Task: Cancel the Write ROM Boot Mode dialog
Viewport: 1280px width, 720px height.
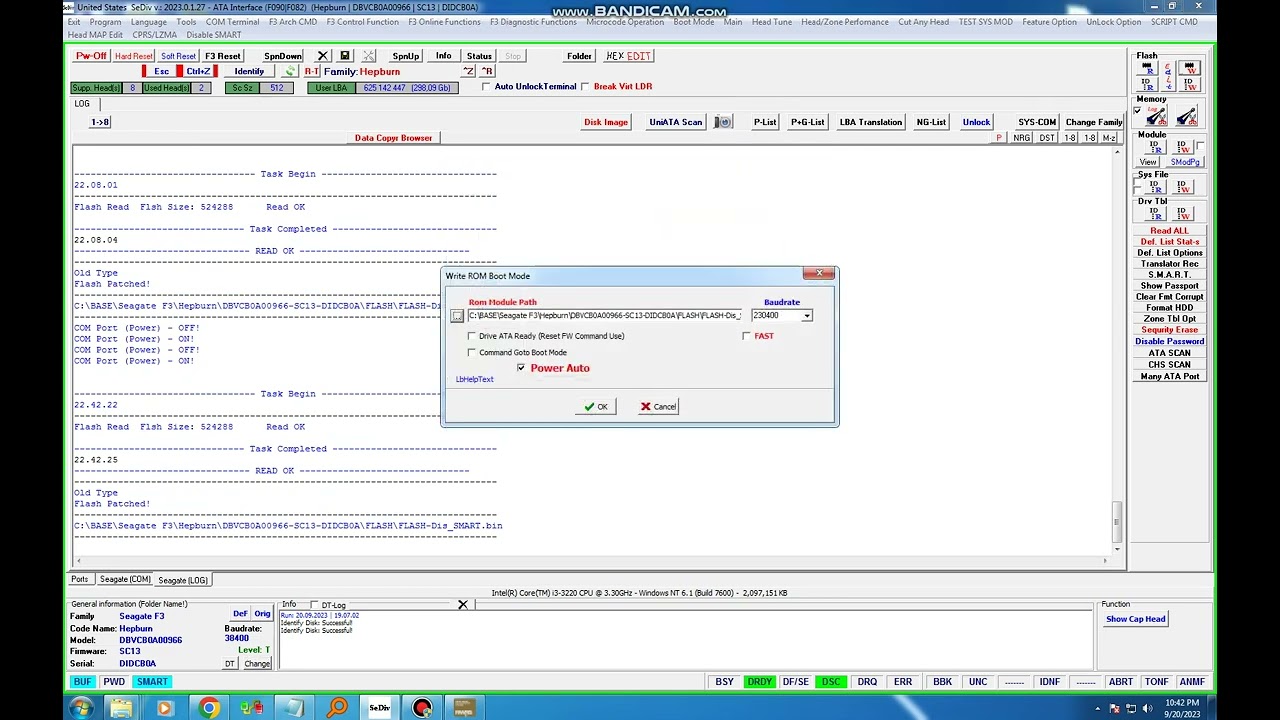Action: point(659,407)
